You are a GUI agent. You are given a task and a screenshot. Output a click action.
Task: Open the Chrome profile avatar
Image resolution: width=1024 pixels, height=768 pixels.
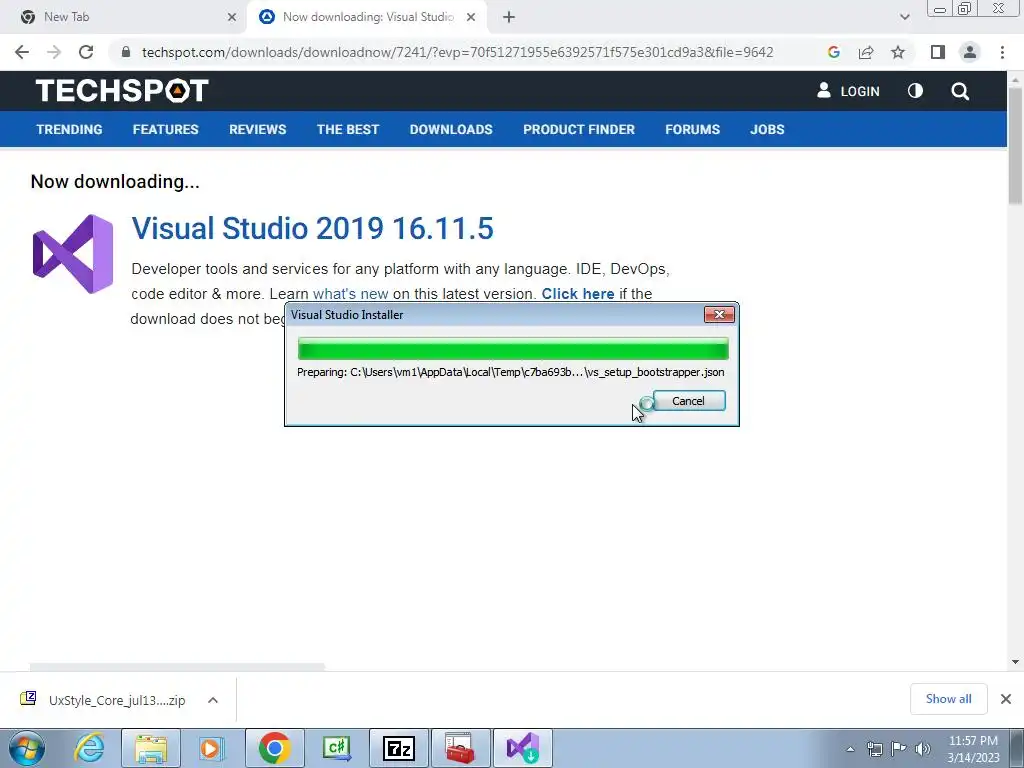(x=970, y=52)
